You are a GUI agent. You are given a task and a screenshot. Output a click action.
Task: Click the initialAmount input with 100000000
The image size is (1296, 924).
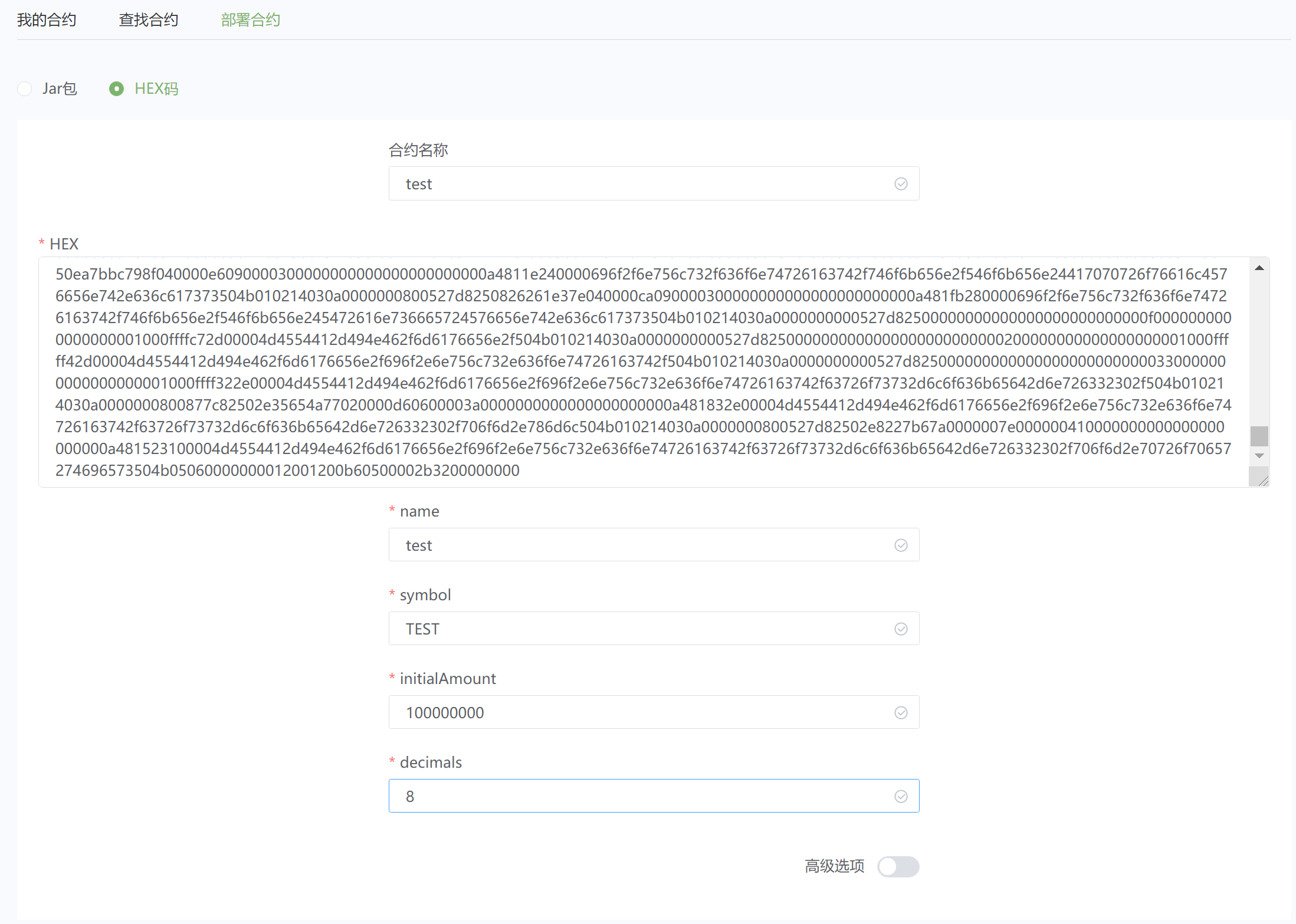[643, 713]
